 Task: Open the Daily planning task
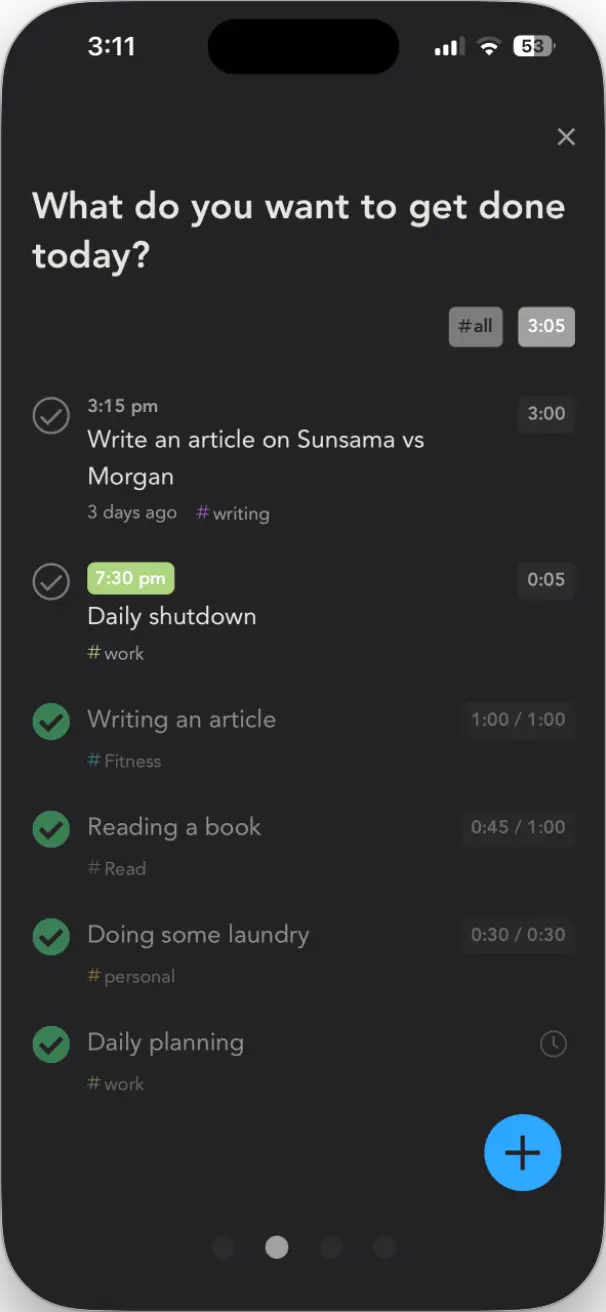(x=166, y=1043)
